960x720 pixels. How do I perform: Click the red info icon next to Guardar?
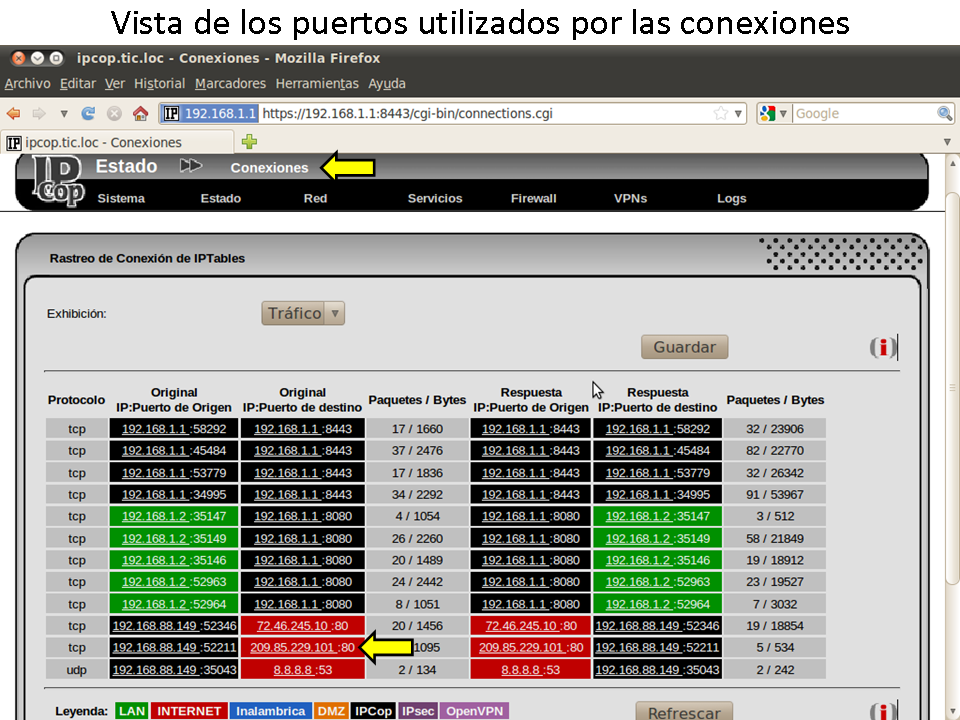pos(882,347)
